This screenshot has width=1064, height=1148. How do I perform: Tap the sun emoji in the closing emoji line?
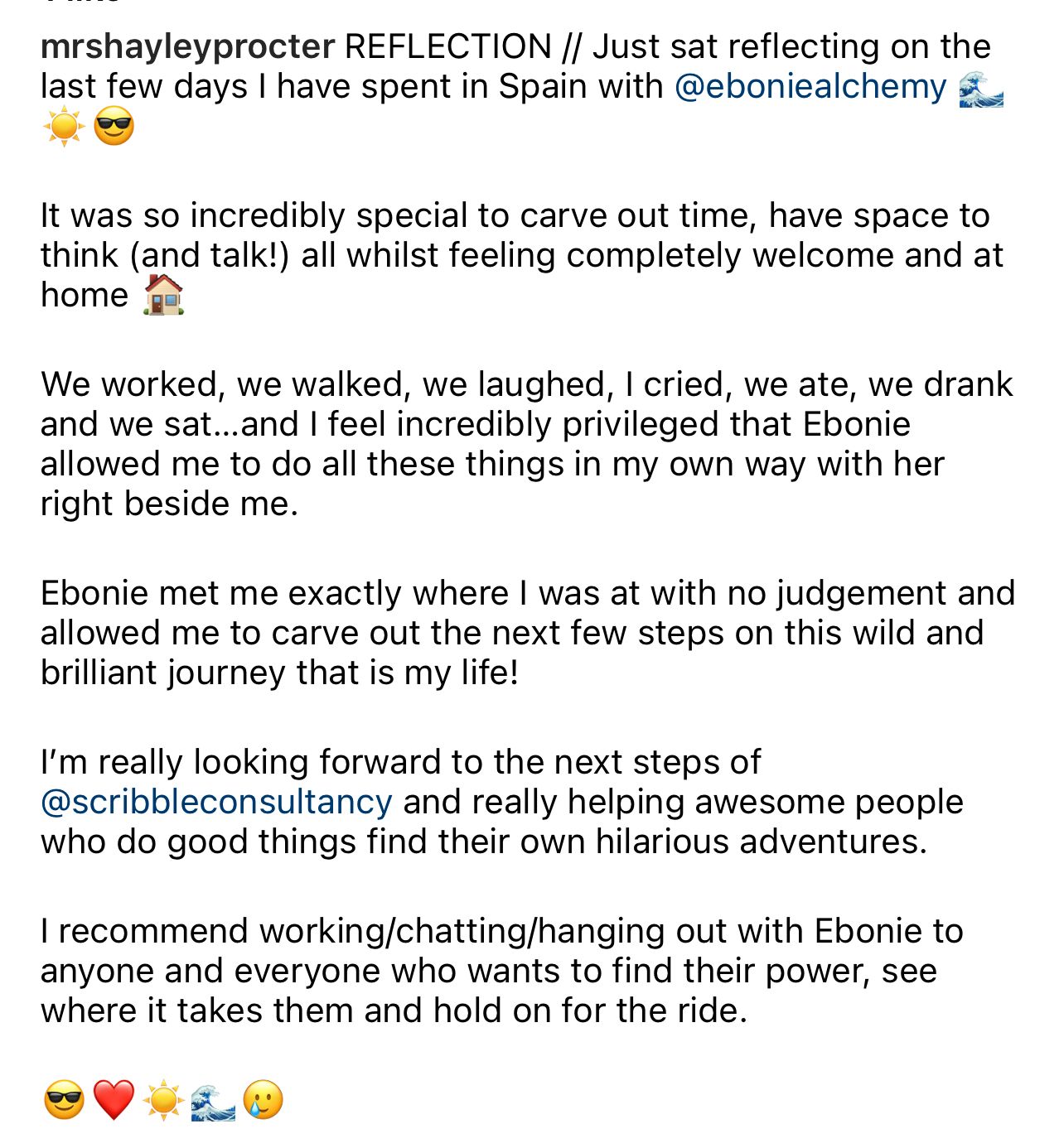click(163, 1100)
